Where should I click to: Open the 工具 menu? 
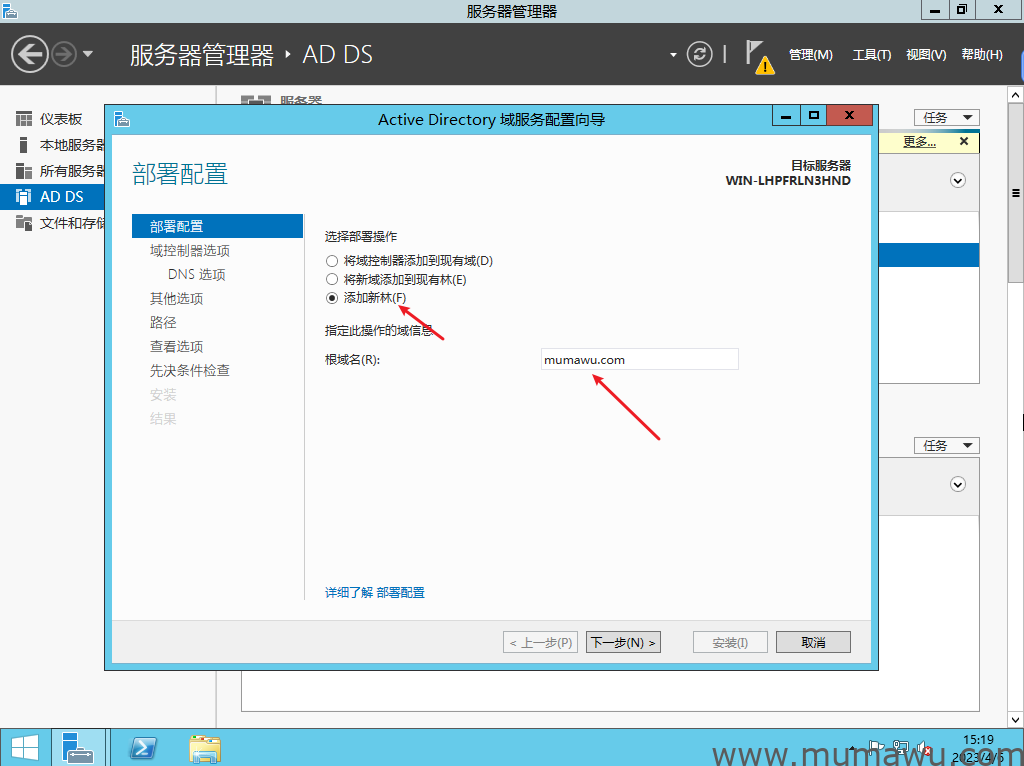point(871,54)
